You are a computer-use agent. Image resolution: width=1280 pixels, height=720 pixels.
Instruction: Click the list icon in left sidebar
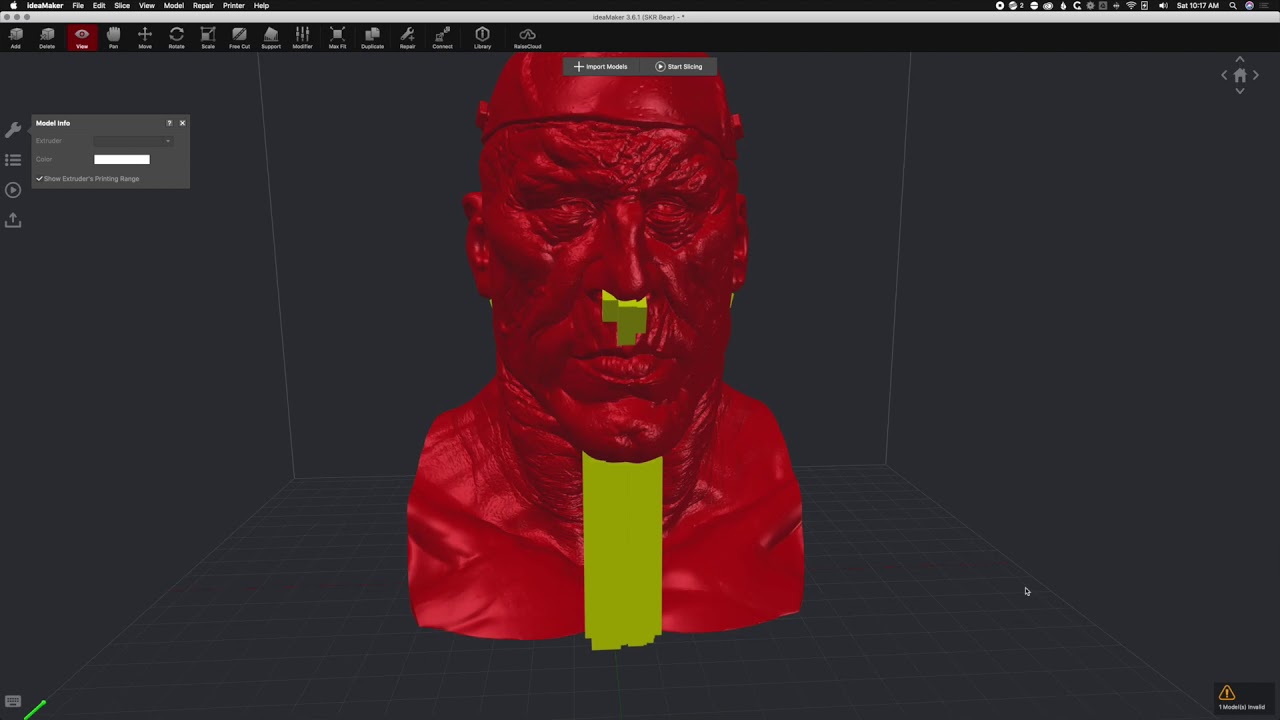[x=13, y=160]
